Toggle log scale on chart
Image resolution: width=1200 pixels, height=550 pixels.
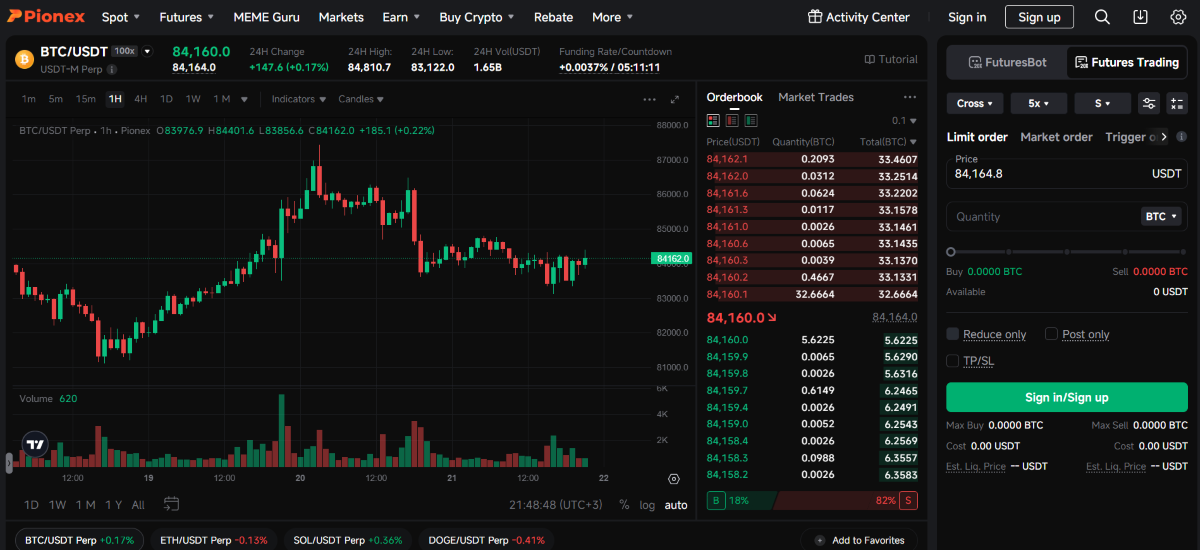tap(647, 505)
